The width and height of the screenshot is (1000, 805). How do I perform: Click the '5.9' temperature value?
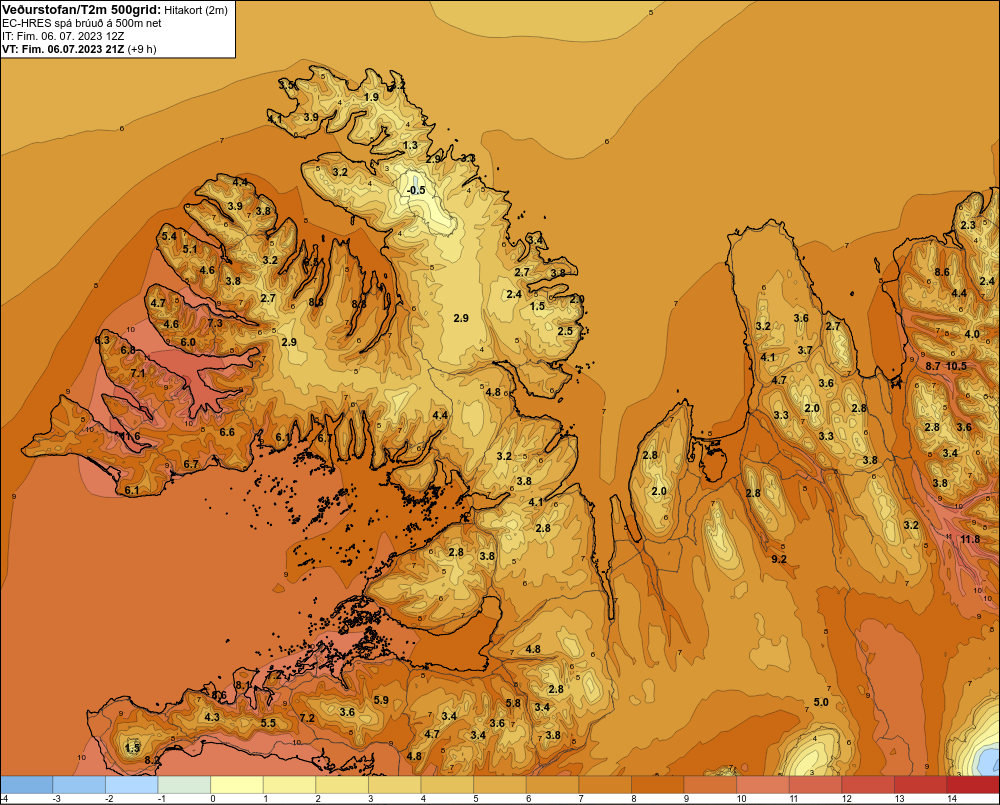click(x=381, y=700)
